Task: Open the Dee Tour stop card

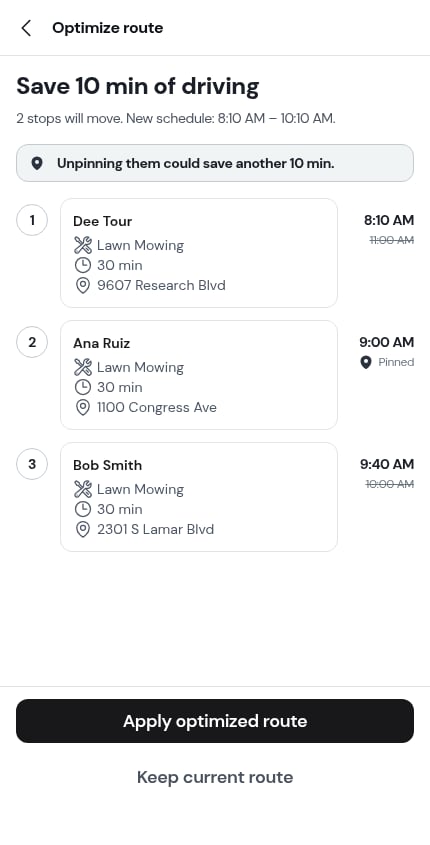Action: point(199,253)
